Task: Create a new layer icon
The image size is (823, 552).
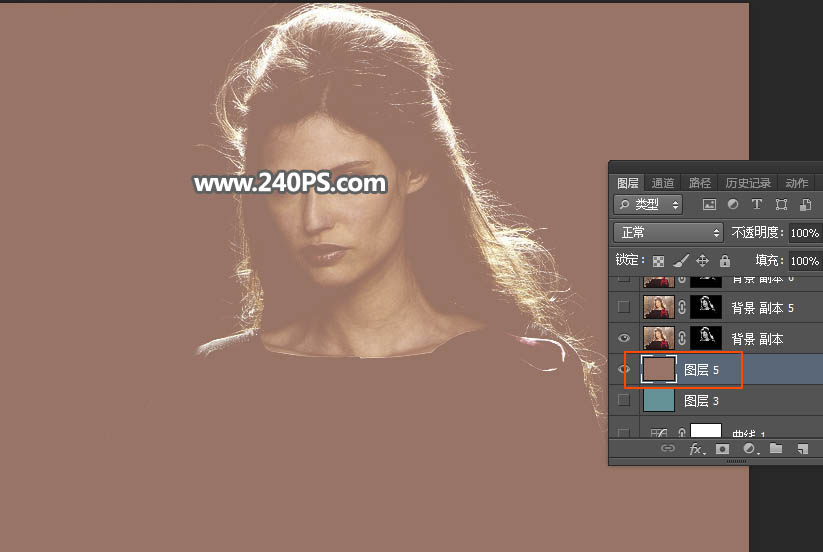Action: 803,449
